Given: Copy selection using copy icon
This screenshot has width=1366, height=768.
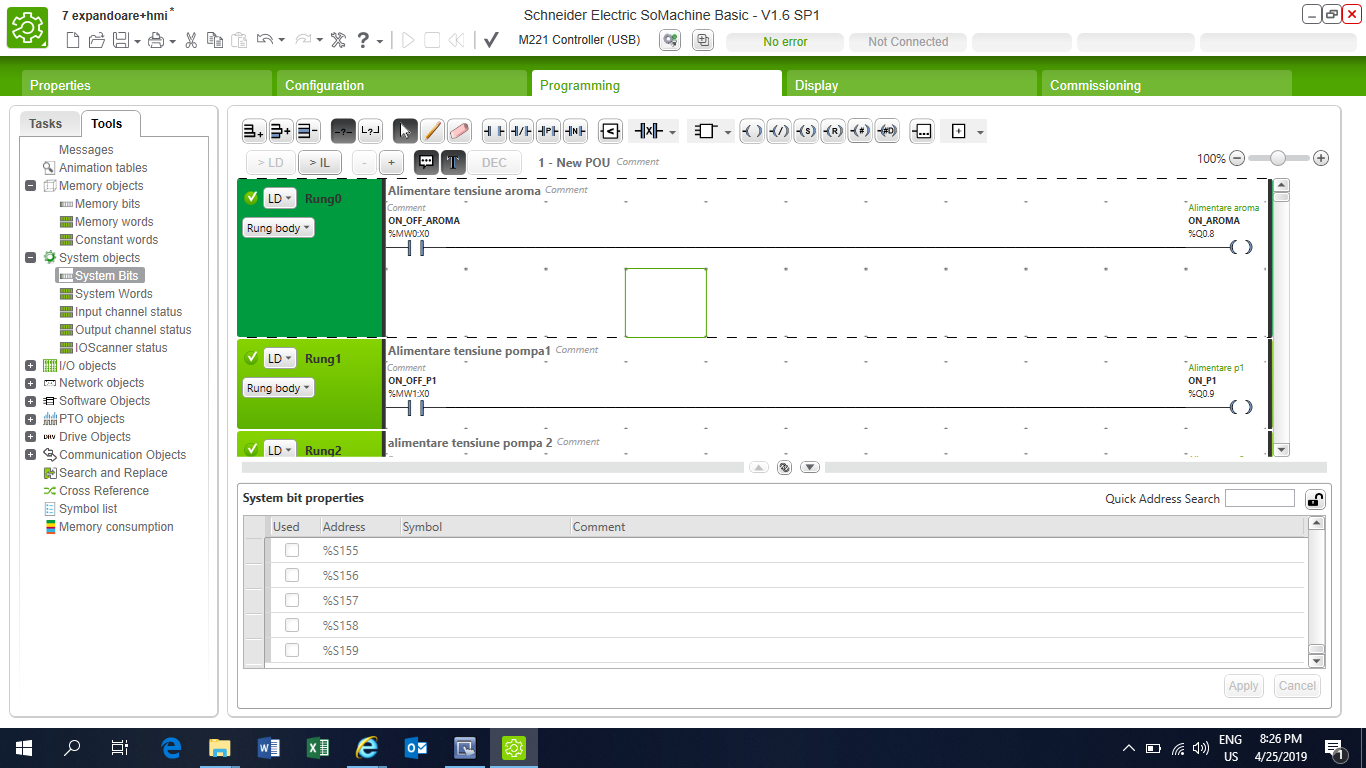Looking at the screenshot, I should tap(215, 41).
